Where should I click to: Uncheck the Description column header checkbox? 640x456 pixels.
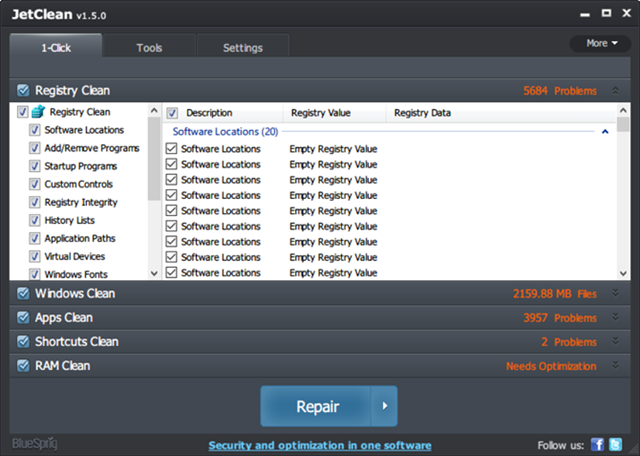(x=172, y=113)
